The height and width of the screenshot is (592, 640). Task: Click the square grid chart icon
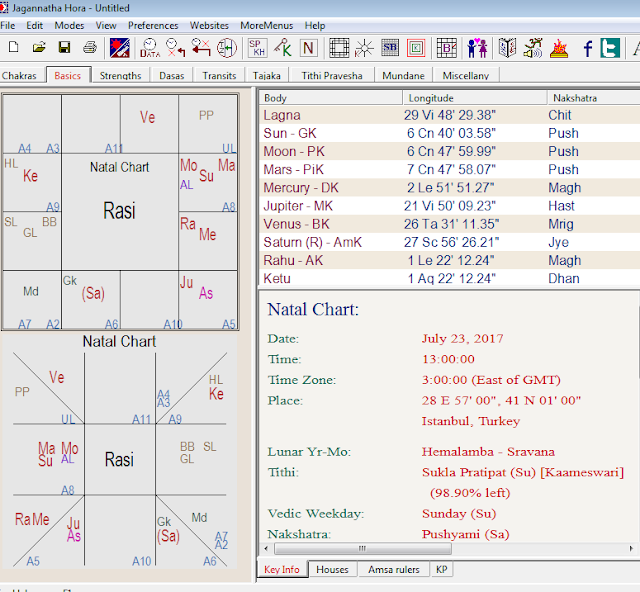[339, 48]
